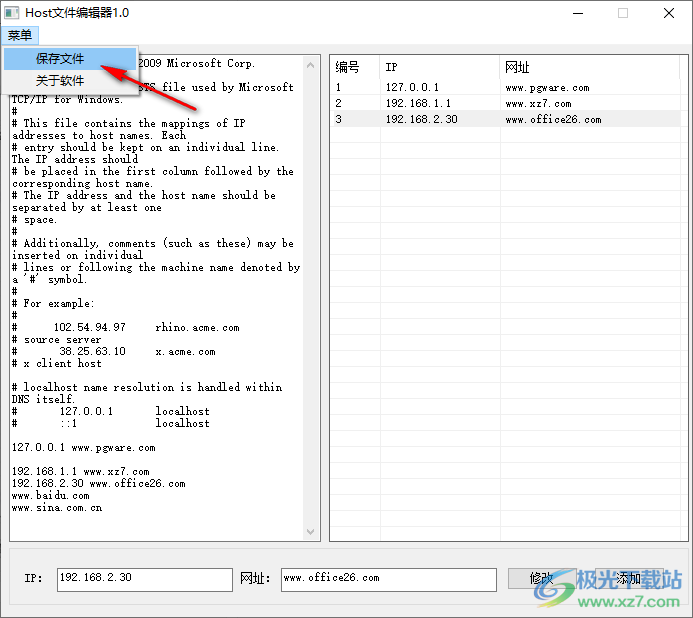Viewport: 693px width, 618px height.
Task: Select the 保存文件 menu entry
Action: (60, 59)
